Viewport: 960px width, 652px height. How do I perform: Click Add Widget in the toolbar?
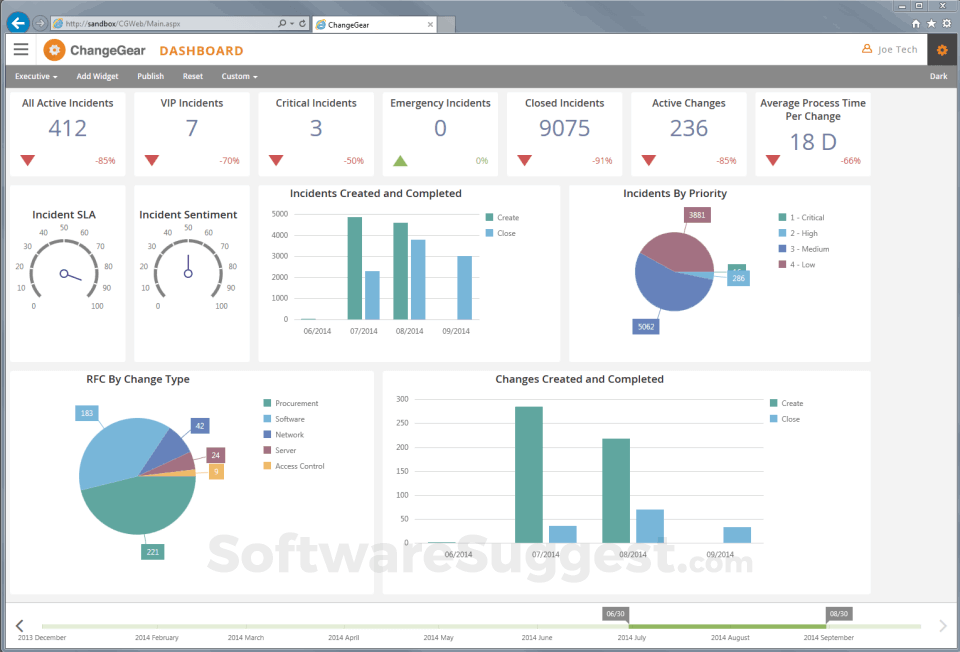97,76
